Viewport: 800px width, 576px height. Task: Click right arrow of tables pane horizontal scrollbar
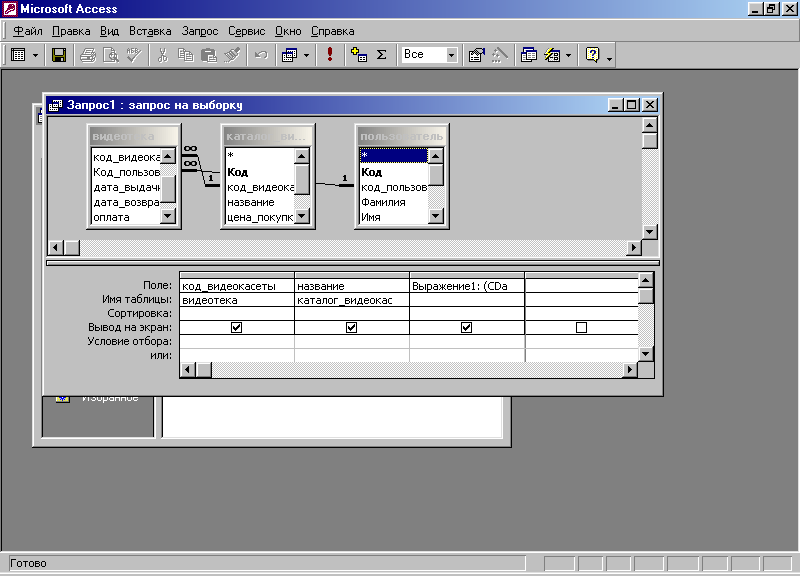click(x=634, y=248)
